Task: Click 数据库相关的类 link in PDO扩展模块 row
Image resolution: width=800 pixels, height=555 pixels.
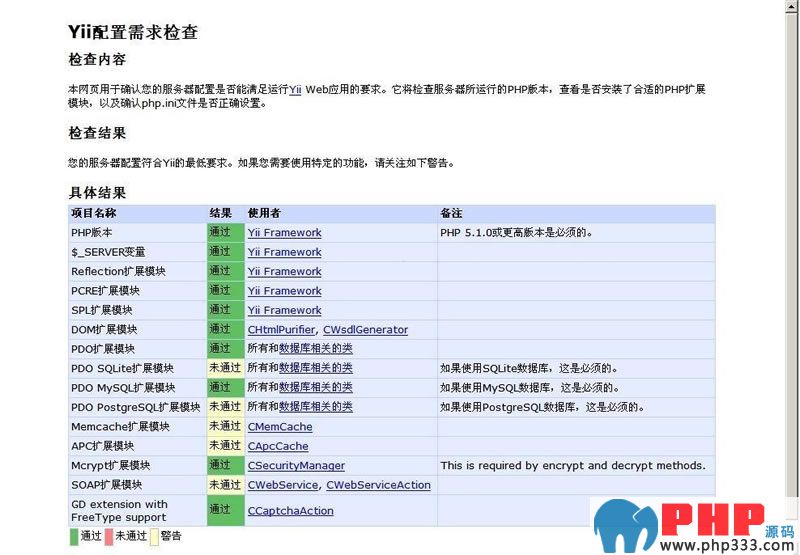Action: point(316,348)
